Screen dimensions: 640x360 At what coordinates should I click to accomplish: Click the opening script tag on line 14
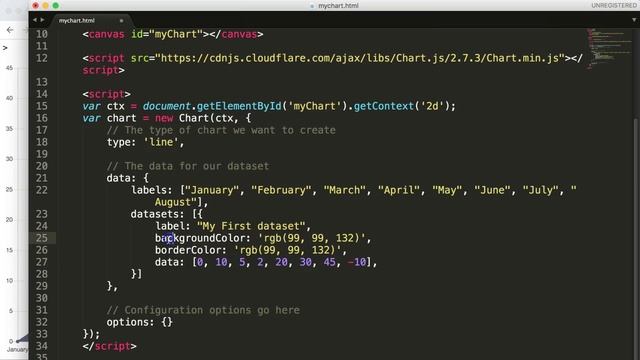point(107,94)
